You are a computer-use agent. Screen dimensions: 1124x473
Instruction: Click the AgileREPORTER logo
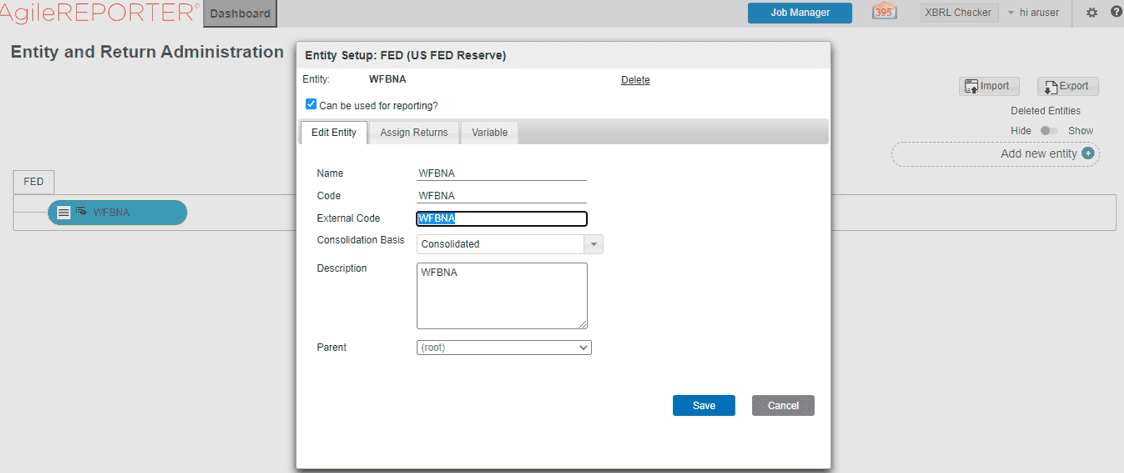click(x=100, y=13)
